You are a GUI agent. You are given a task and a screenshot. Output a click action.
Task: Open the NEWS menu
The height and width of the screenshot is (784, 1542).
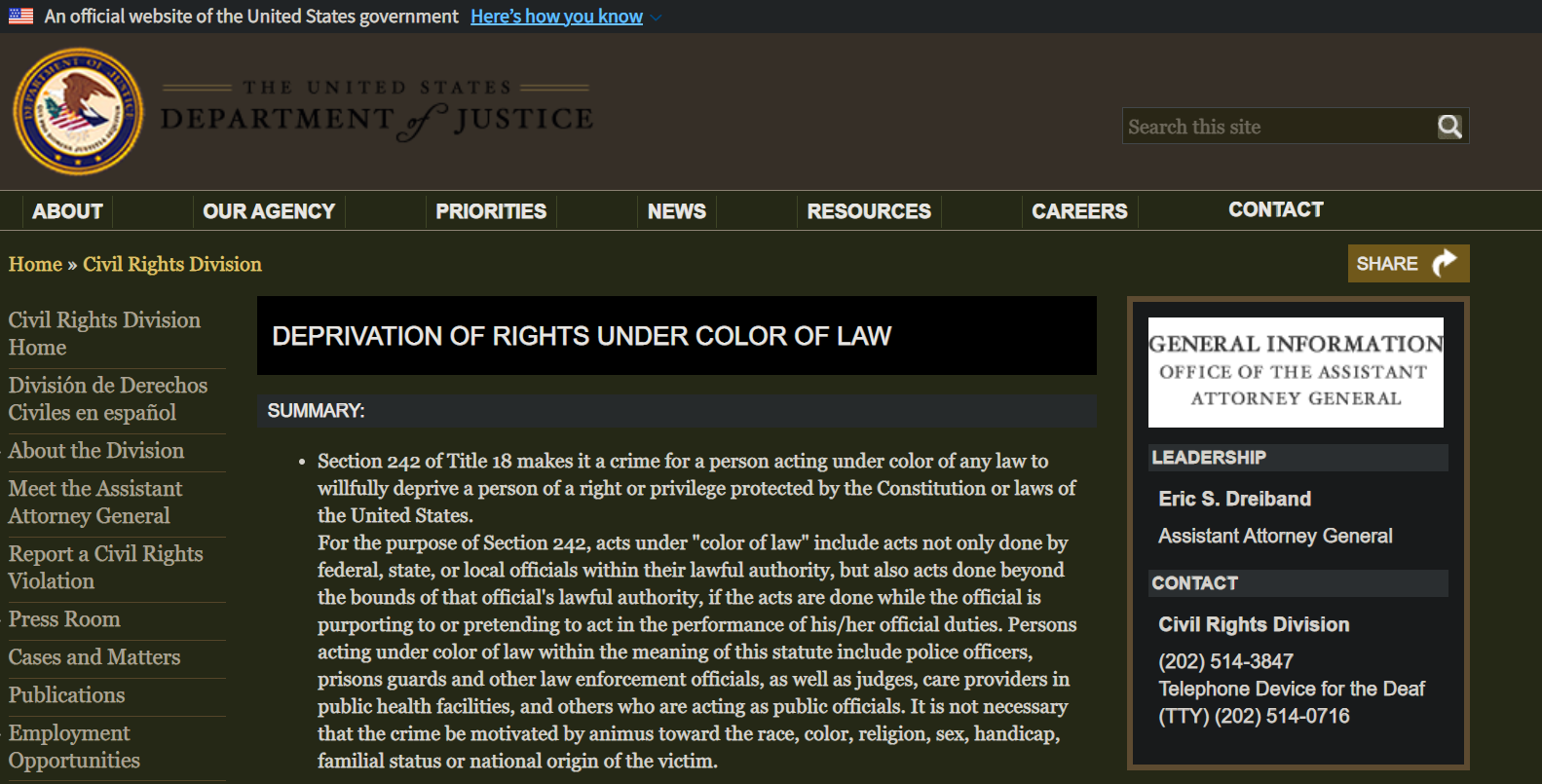coord(677,211)
